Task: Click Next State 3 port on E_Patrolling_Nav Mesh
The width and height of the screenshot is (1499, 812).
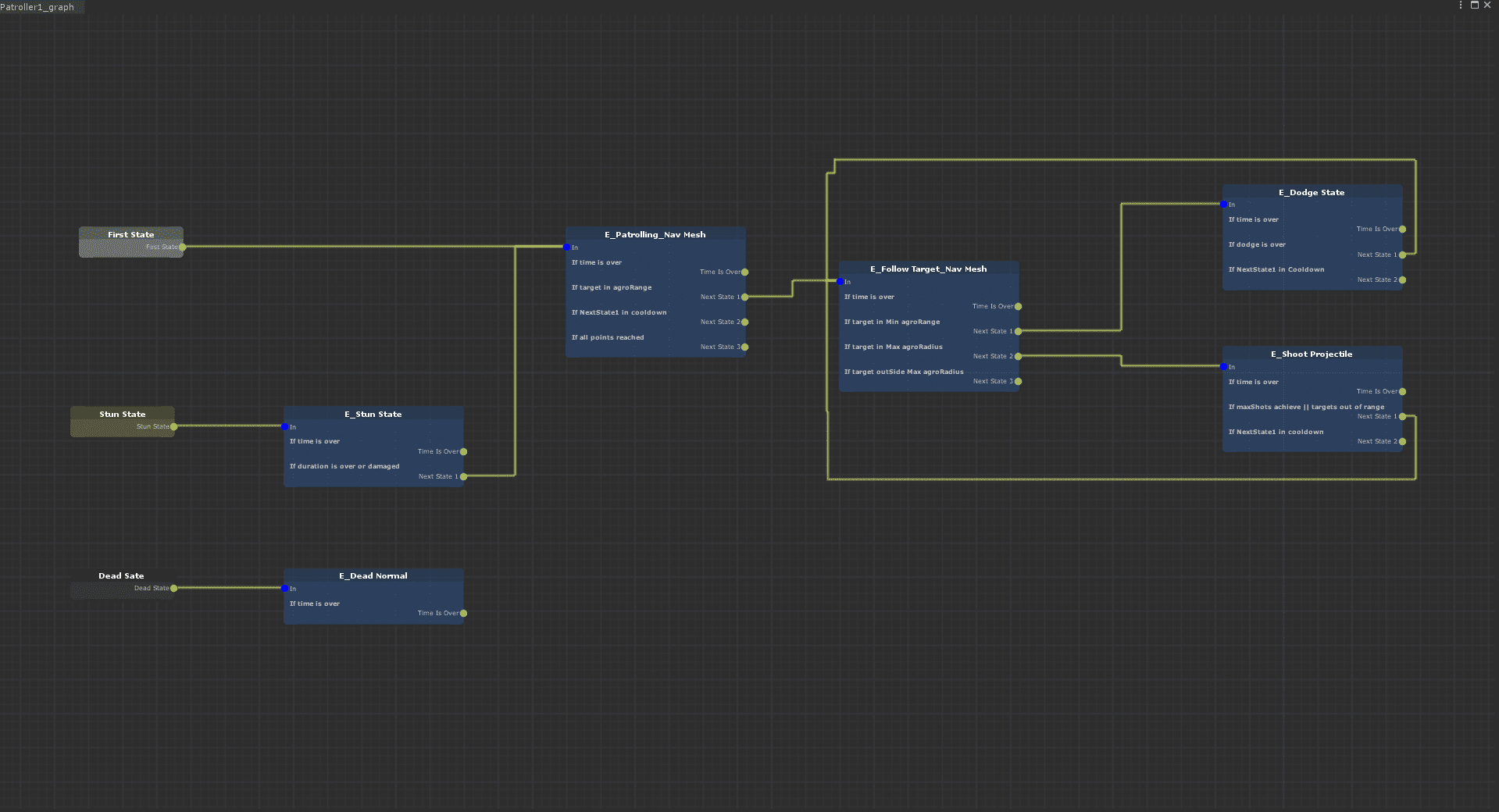Action: (x=745, y=347)
